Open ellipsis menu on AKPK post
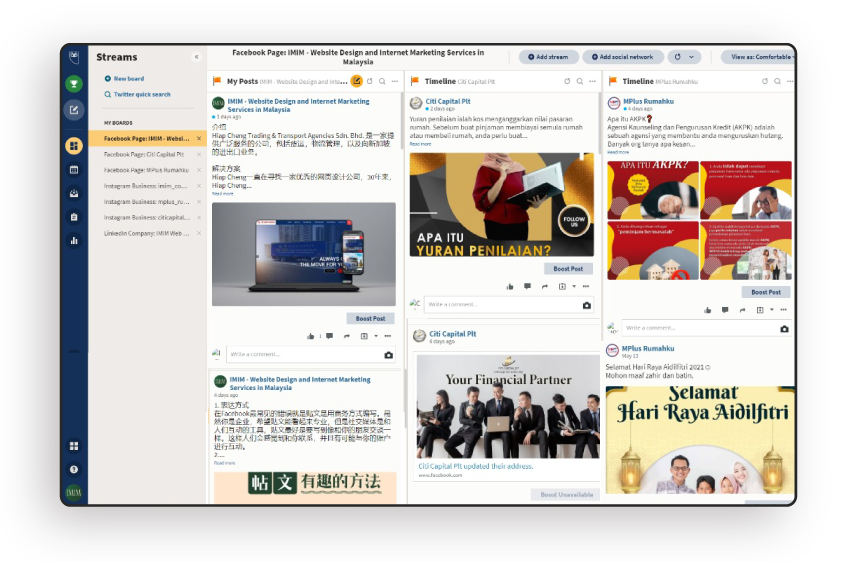 (x=784, y=310)
